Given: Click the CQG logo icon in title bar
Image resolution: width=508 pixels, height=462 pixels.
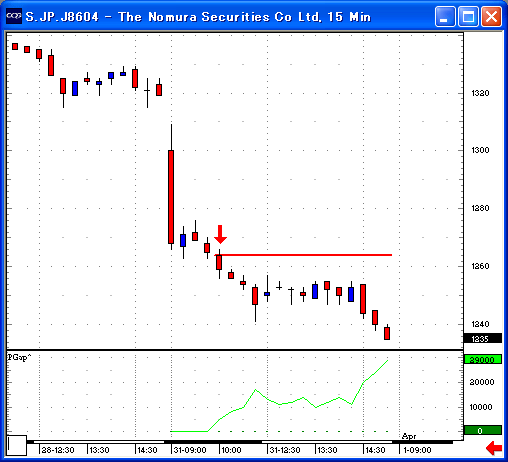Looking at the screenshot, I should 14,16.
